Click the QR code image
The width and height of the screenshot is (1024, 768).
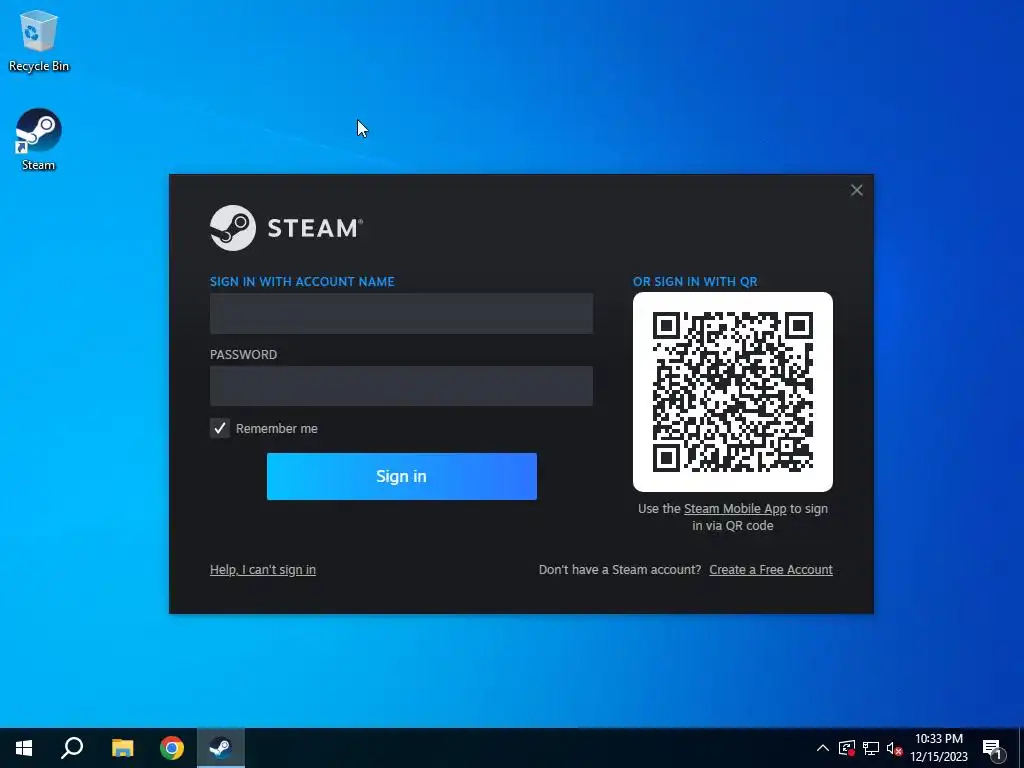(733, 392)
